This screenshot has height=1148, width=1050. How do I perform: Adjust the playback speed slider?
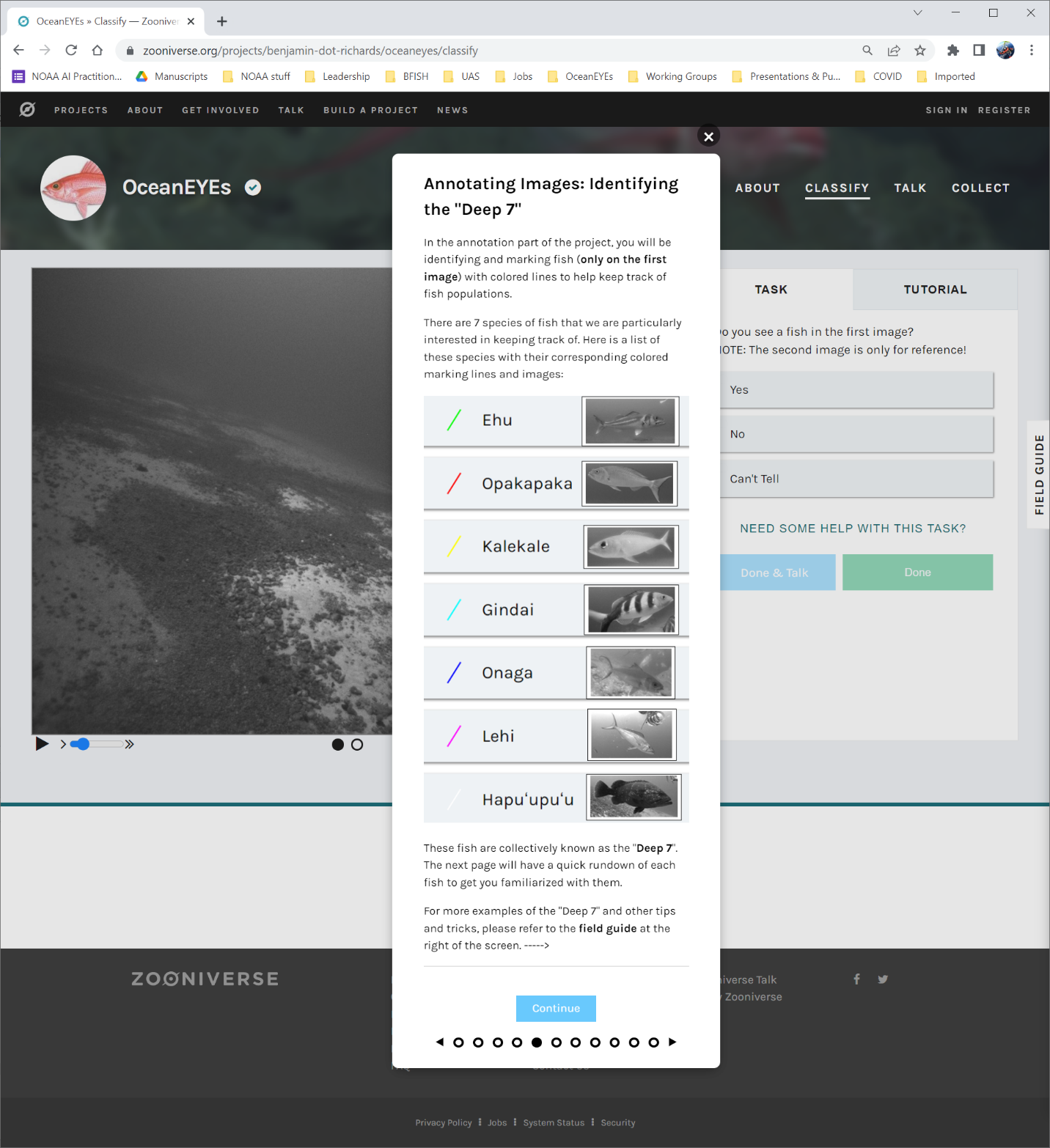point(84,744)
